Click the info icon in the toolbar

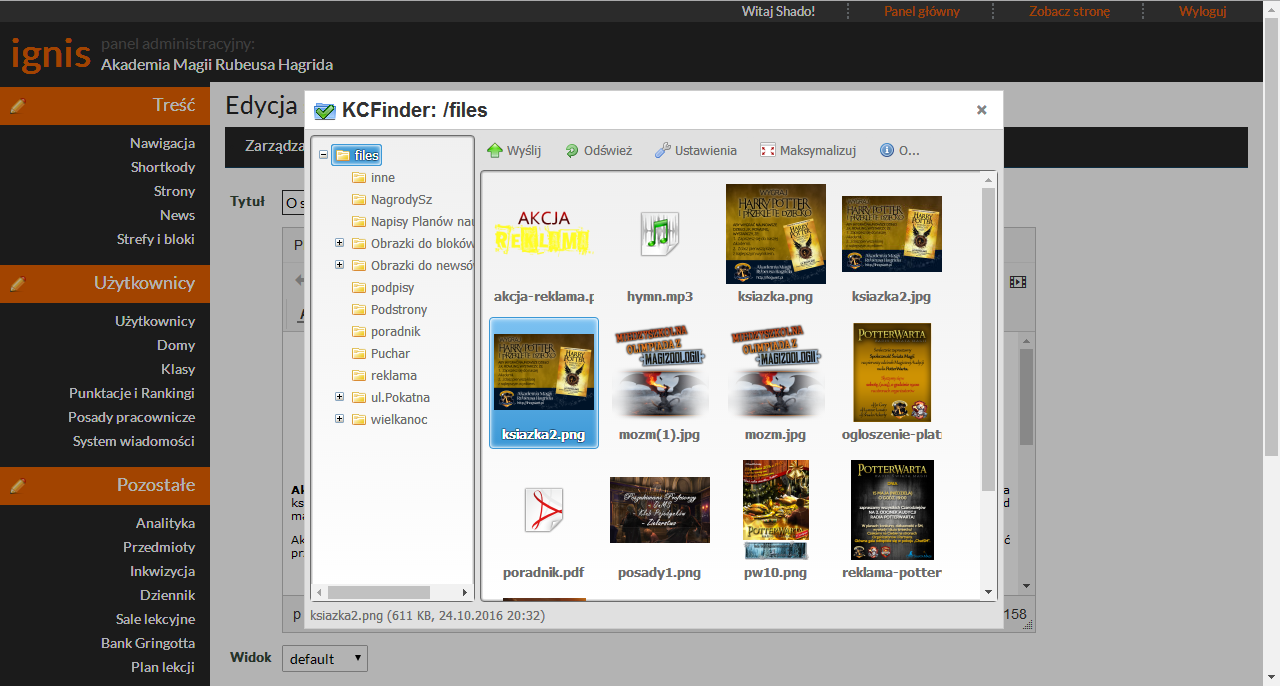tap(886, 151)
